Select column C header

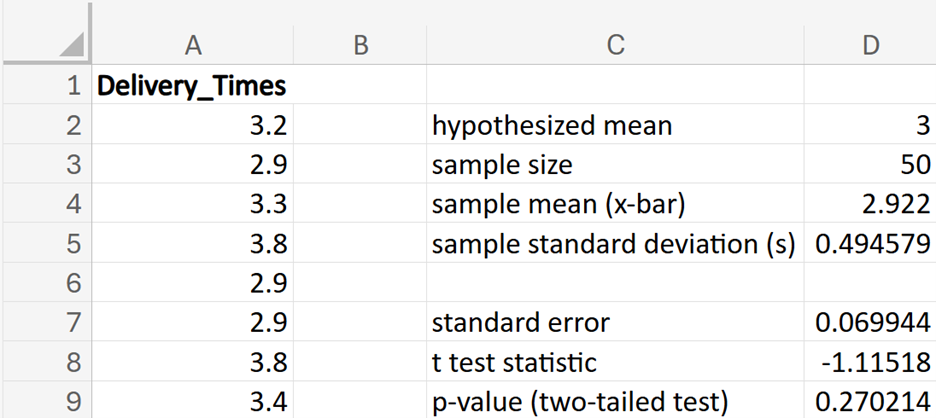(x=615, y=44)
